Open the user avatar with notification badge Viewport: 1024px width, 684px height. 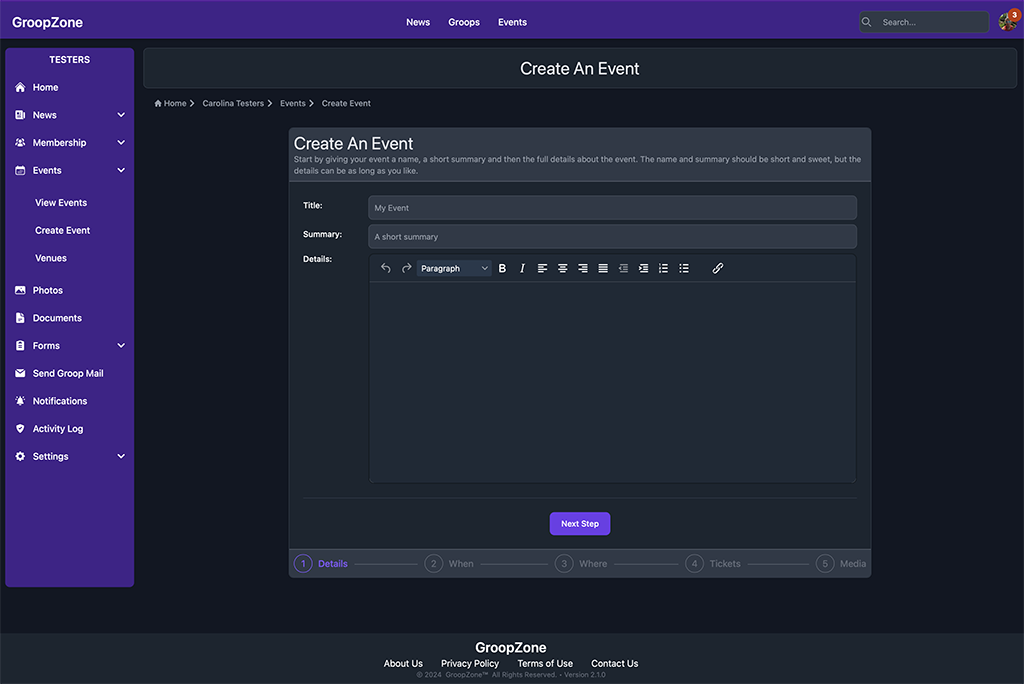point(1008,21)
